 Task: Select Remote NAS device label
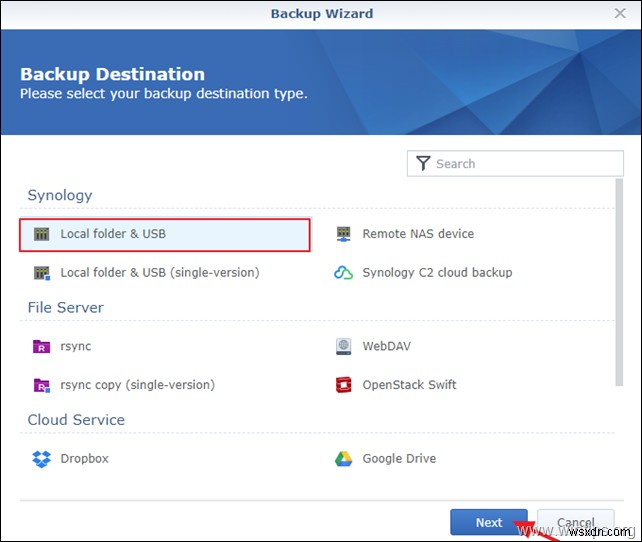click(418, 234)
